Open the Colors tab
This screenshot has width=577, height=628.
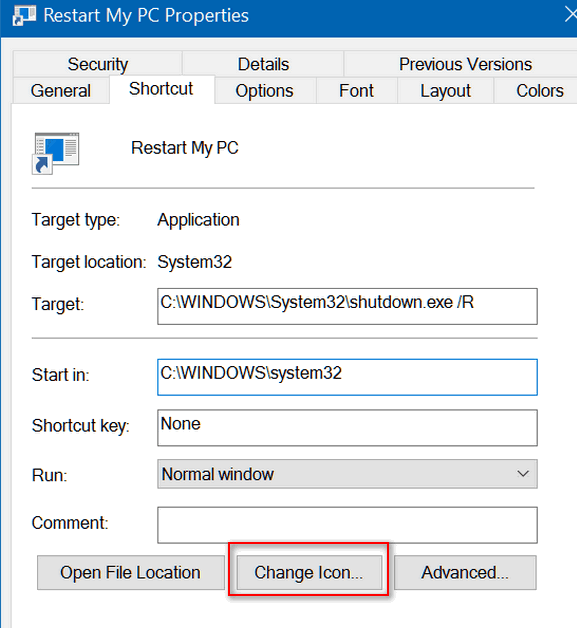539,91
